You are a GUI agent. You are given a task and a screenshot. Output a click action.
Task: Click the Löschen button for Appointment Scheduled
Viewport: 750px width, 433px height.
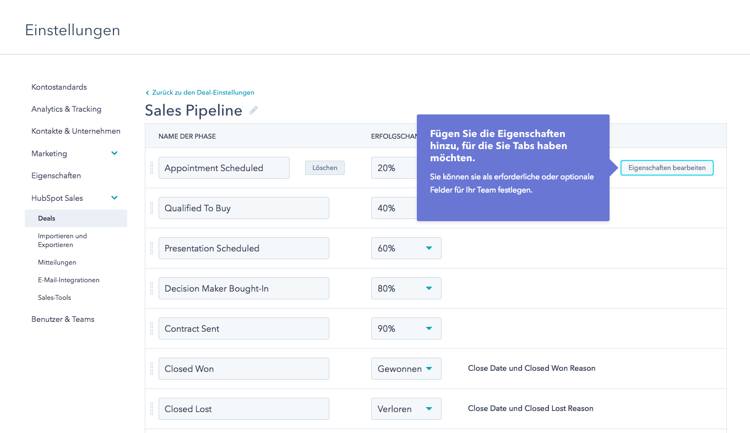click(x=325, y=168)
